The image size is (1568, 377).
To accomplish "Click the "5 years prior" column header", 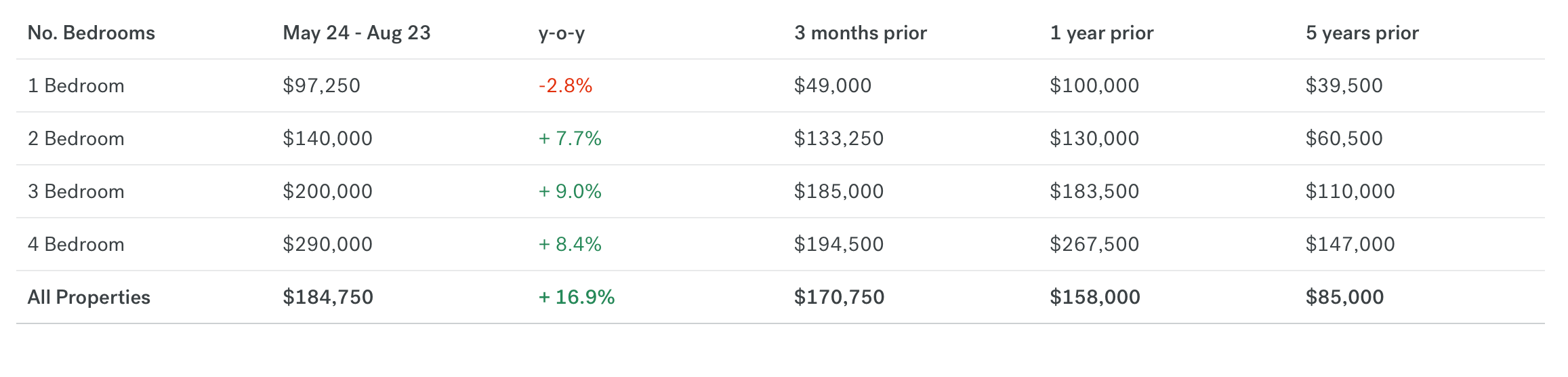I will tap(1361, 33).
